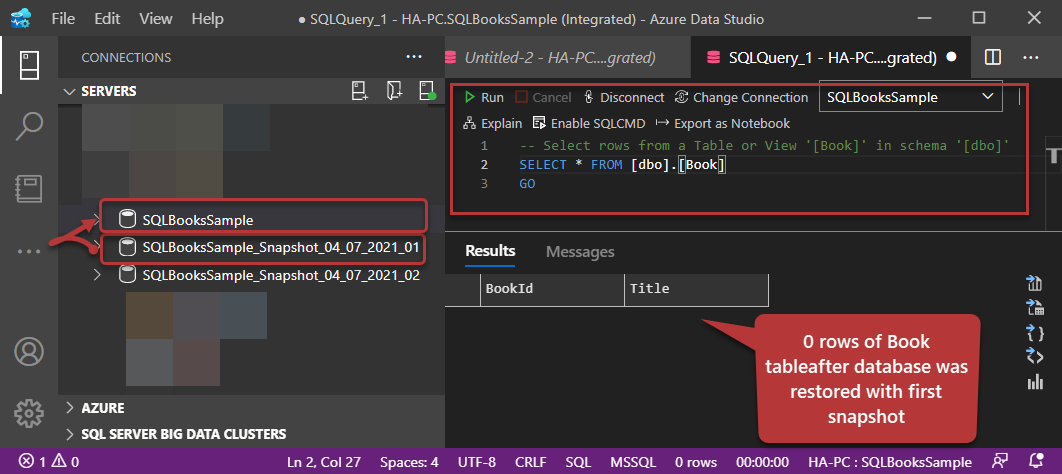Open the SQLBooksSample database dropdown

click(910, 98)
